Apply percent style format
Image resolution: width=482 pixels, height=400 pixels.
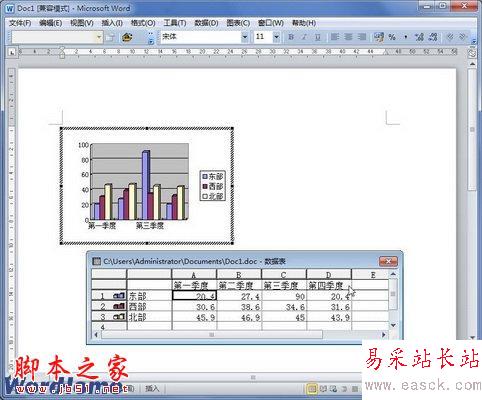tap(392, 37)
